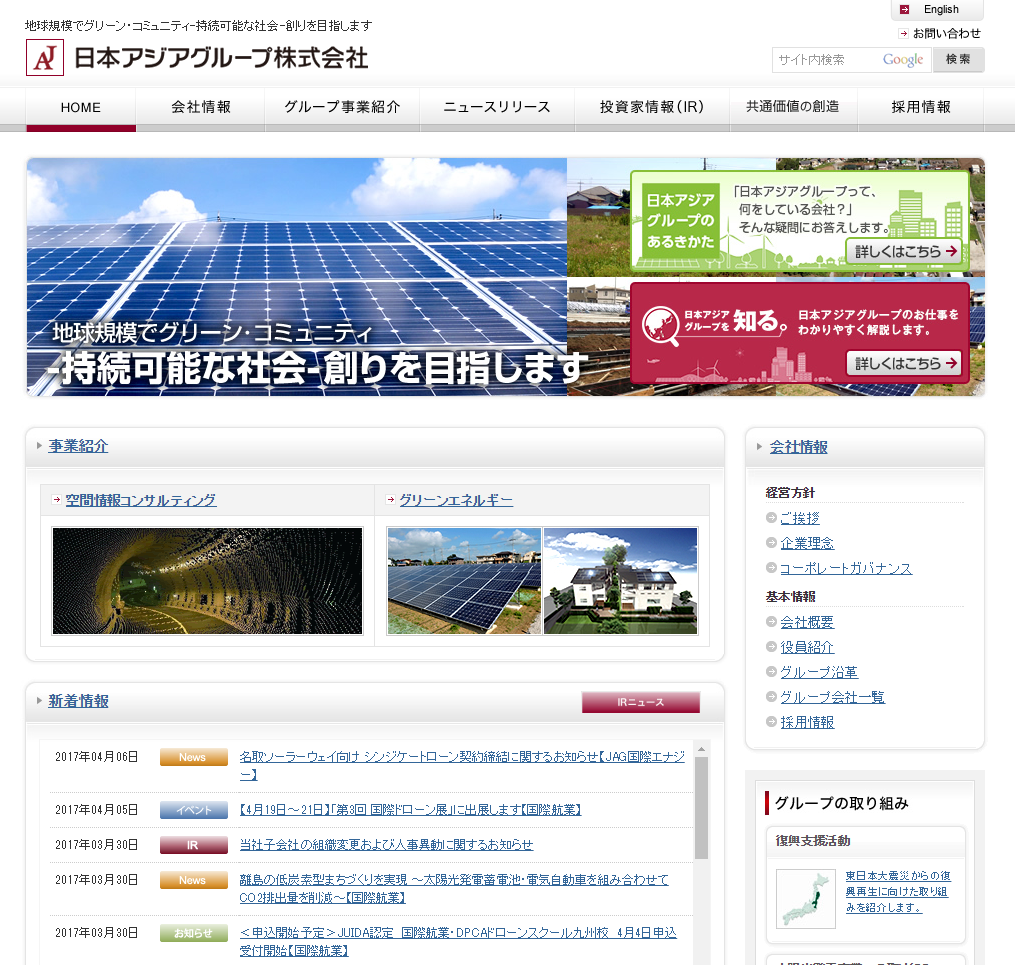Image resolution: width=1015 pixels, height=965 pixels.
Task: Open the 役員紹介 link
Action: point(807,647)
